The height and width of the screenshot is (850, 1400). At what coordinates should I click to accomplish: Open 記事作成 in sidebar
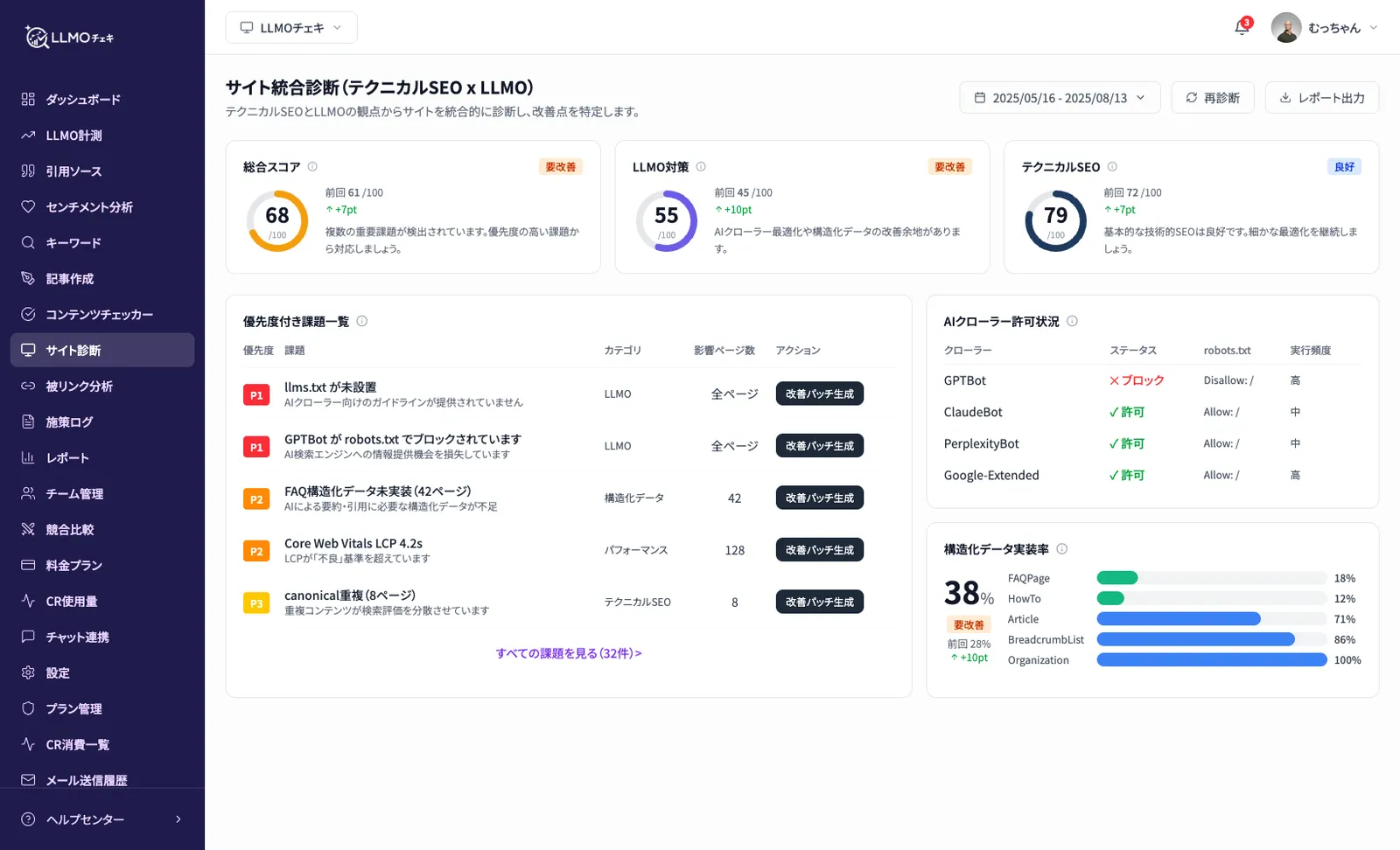pyautogui.click(x=102, y=279)
